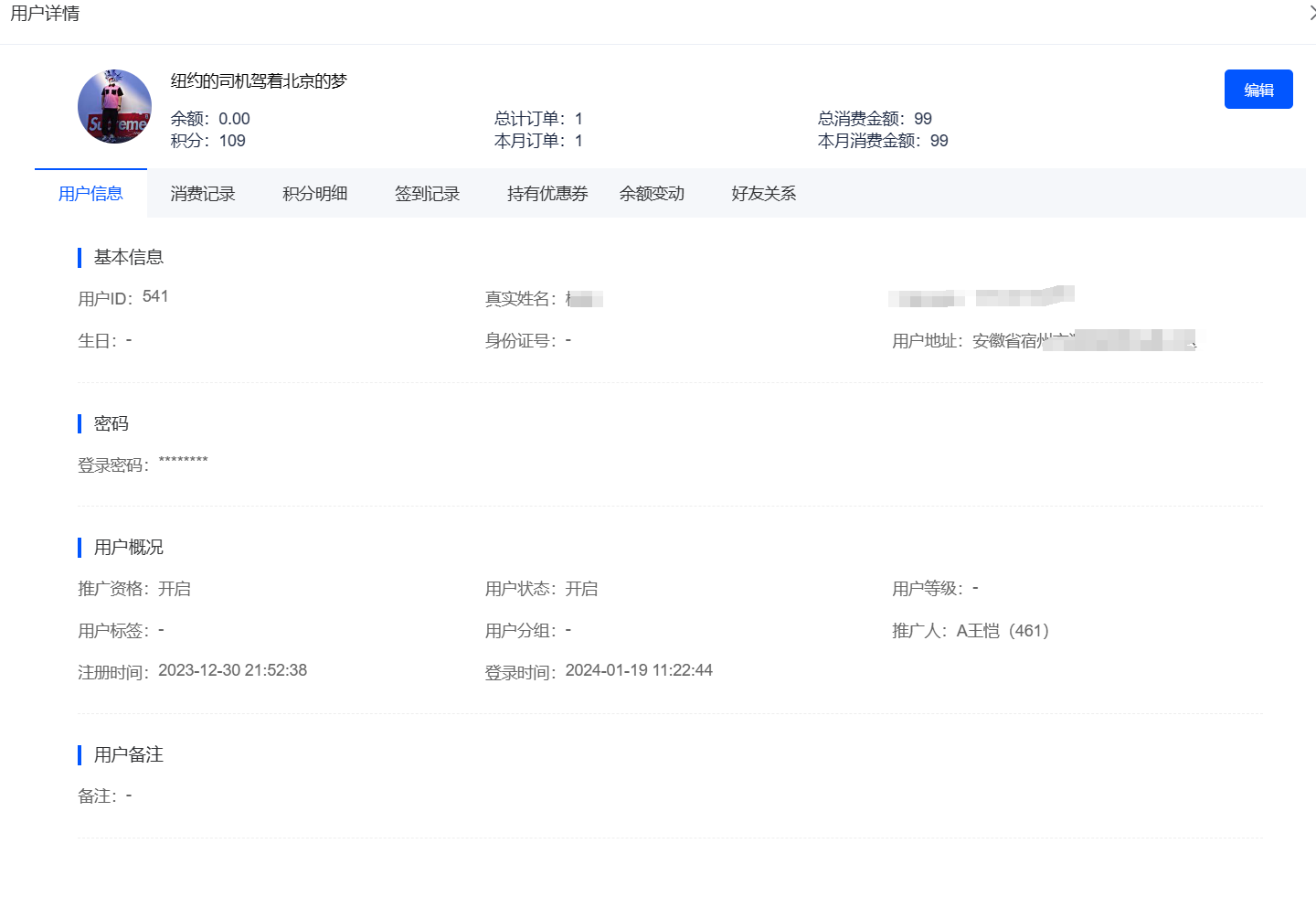Viewport: 1316px width, 897px height.
Task: Open the 余额变动 tab
Action: pos(652,194)
